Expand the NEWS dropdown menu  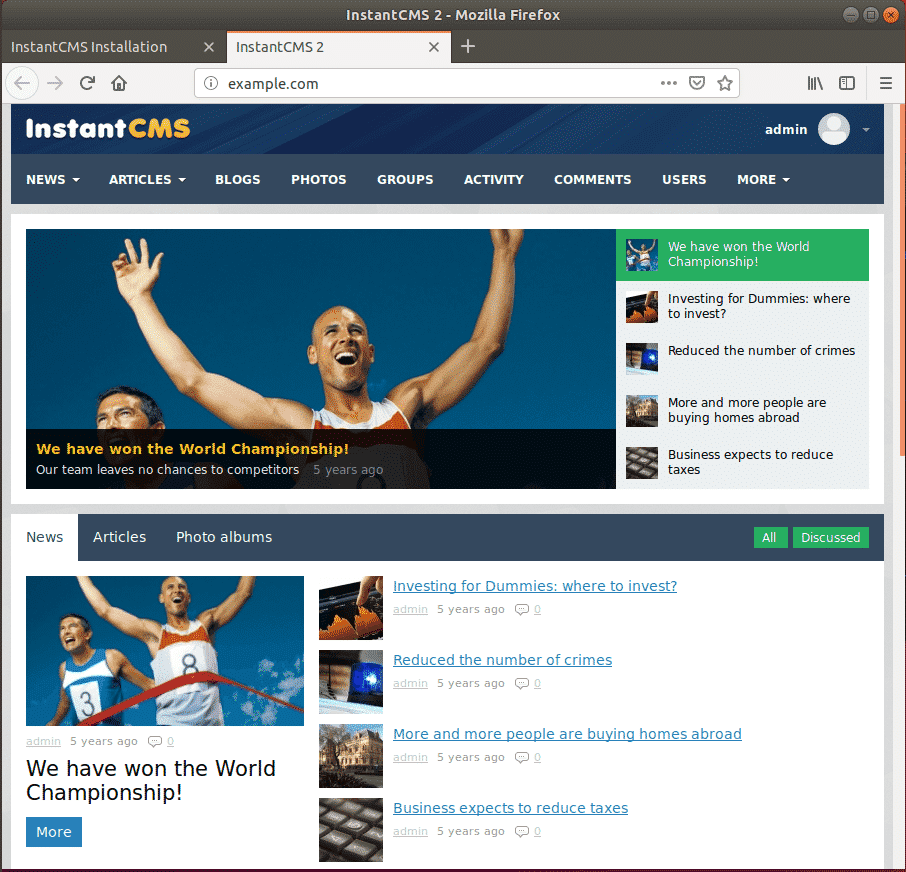click(53, 180)
